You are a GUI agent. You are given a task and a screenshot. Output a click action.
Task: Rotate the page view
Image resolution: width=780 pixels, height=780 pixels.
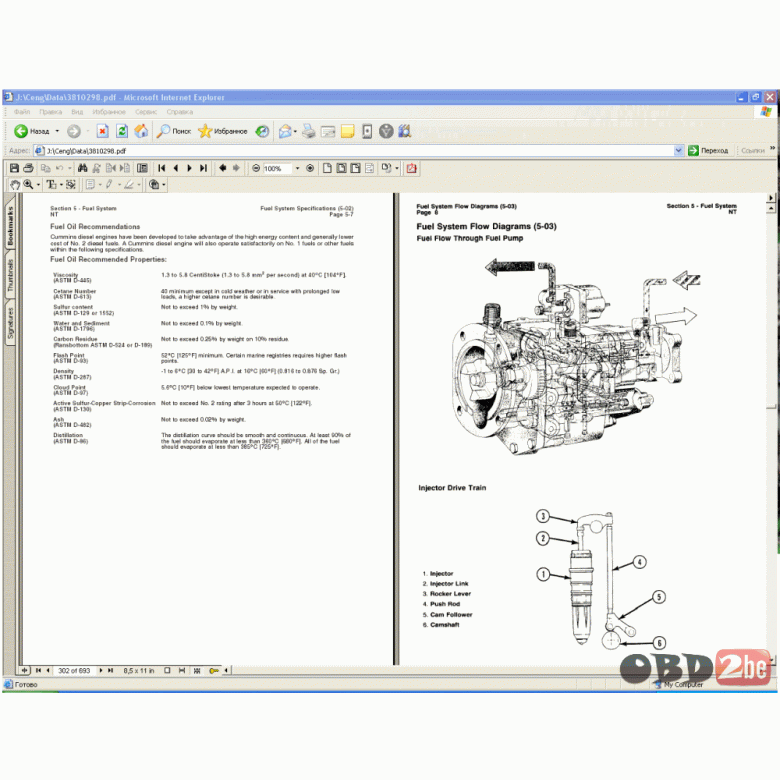coord(386,168)
